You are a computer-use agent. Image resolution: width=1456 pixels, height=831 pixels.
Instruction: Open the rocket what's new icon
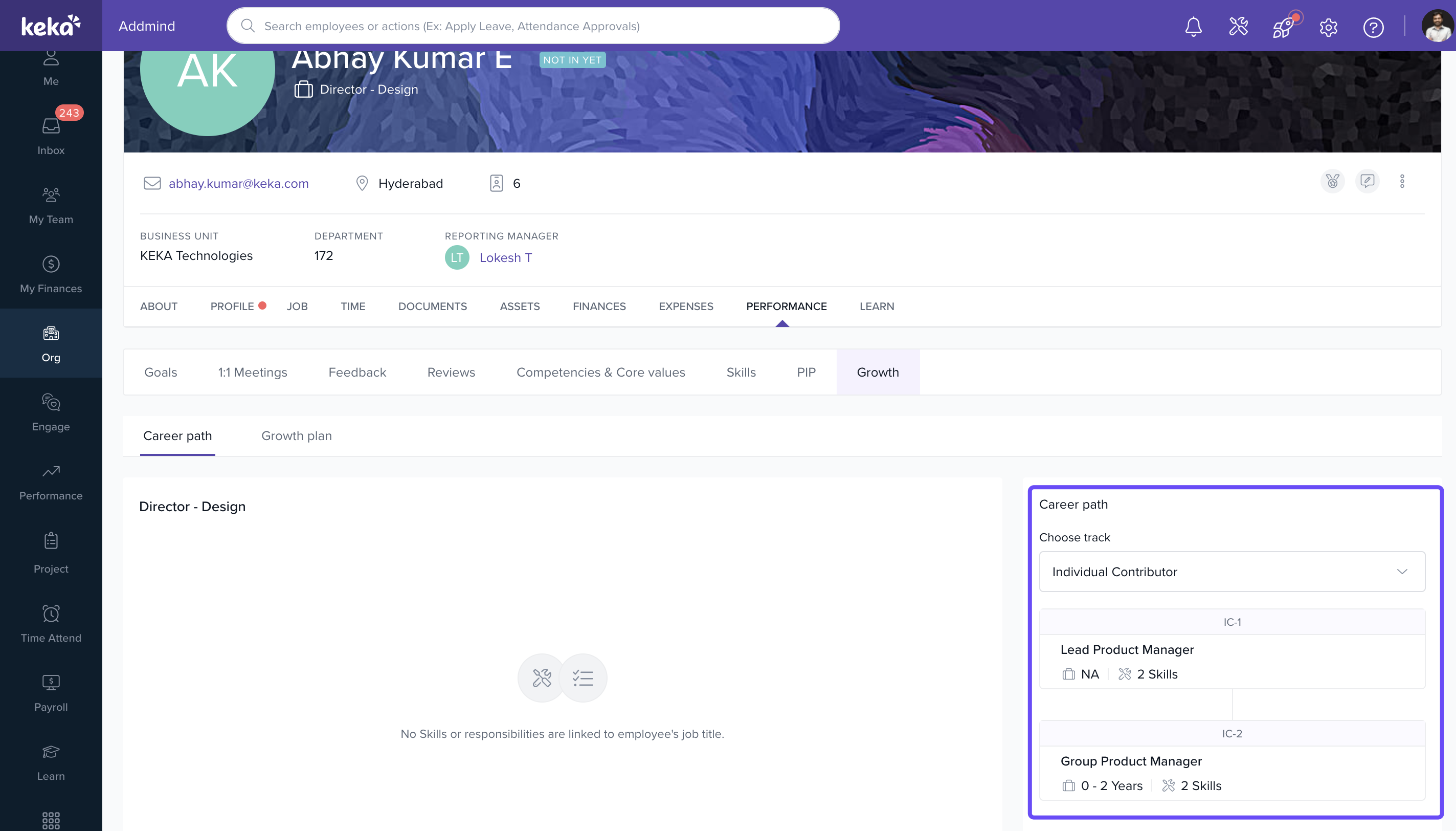click(x=1283, y=27)
